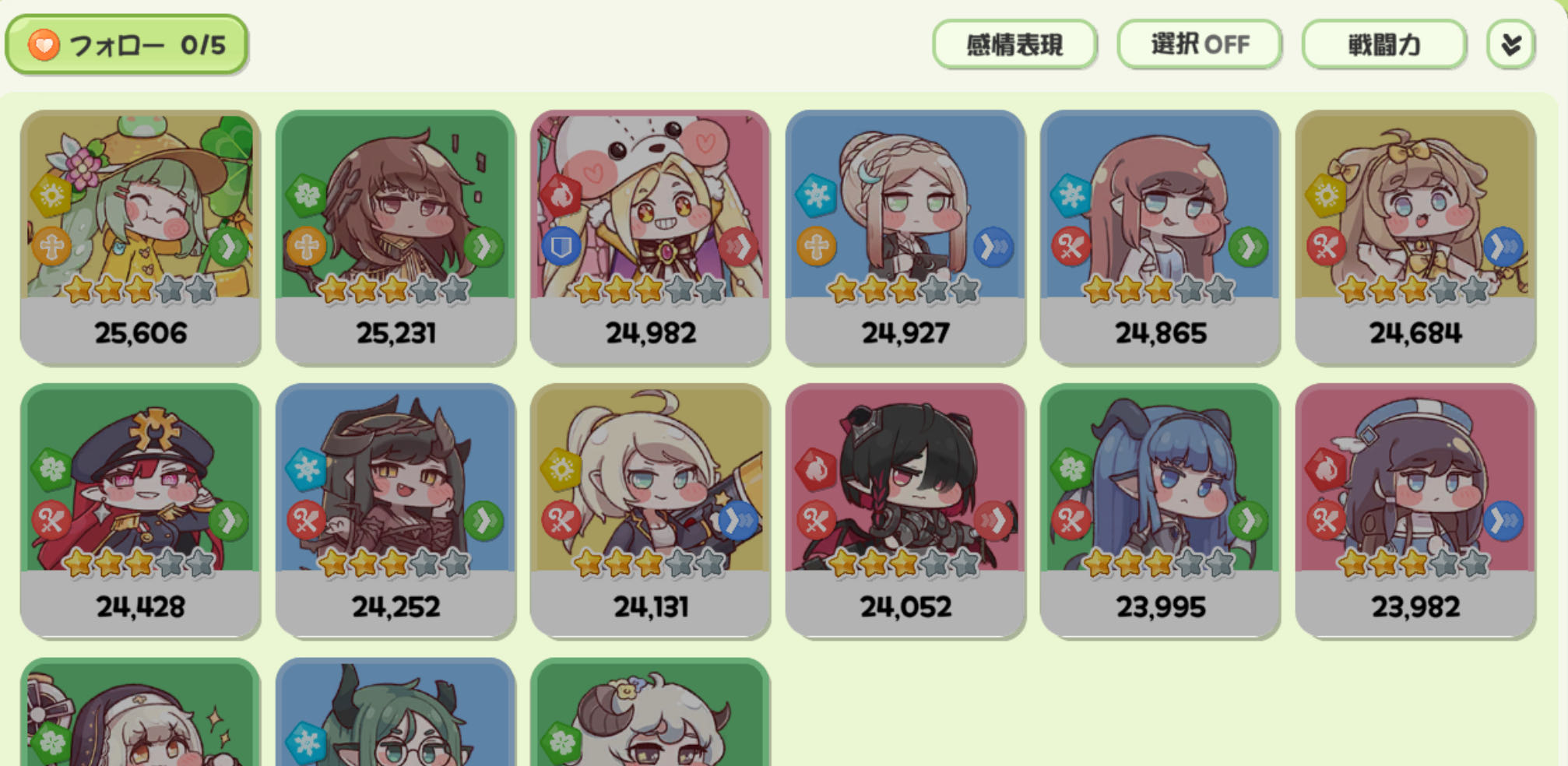Select the character card with 25,231 power
The width and height of the screenshot is (1568, 766).
tap(396, 237)
